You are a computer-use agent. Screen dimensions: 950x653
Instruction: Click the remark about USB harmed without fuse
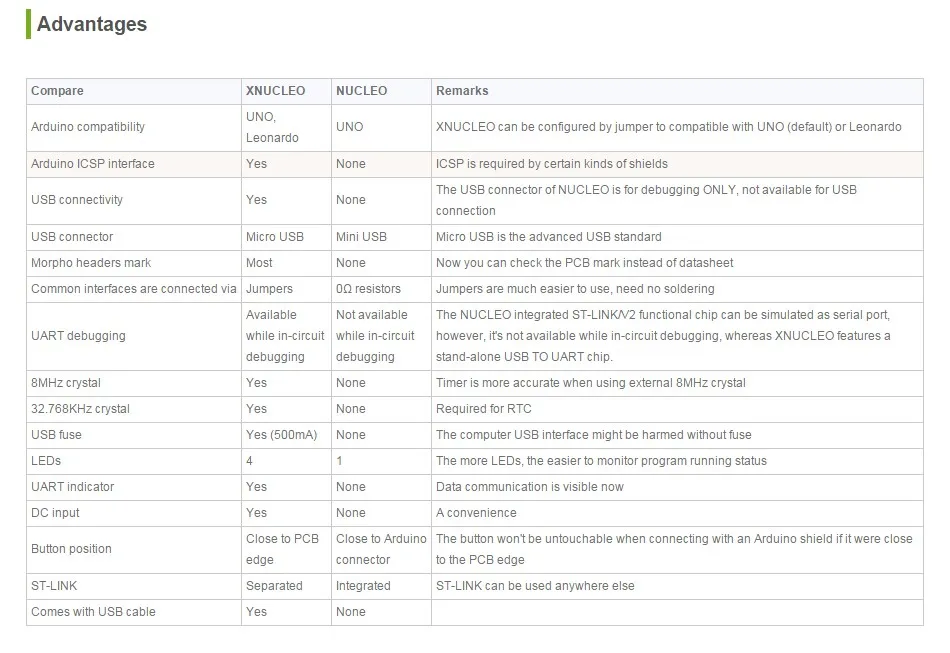coord(594,436)
